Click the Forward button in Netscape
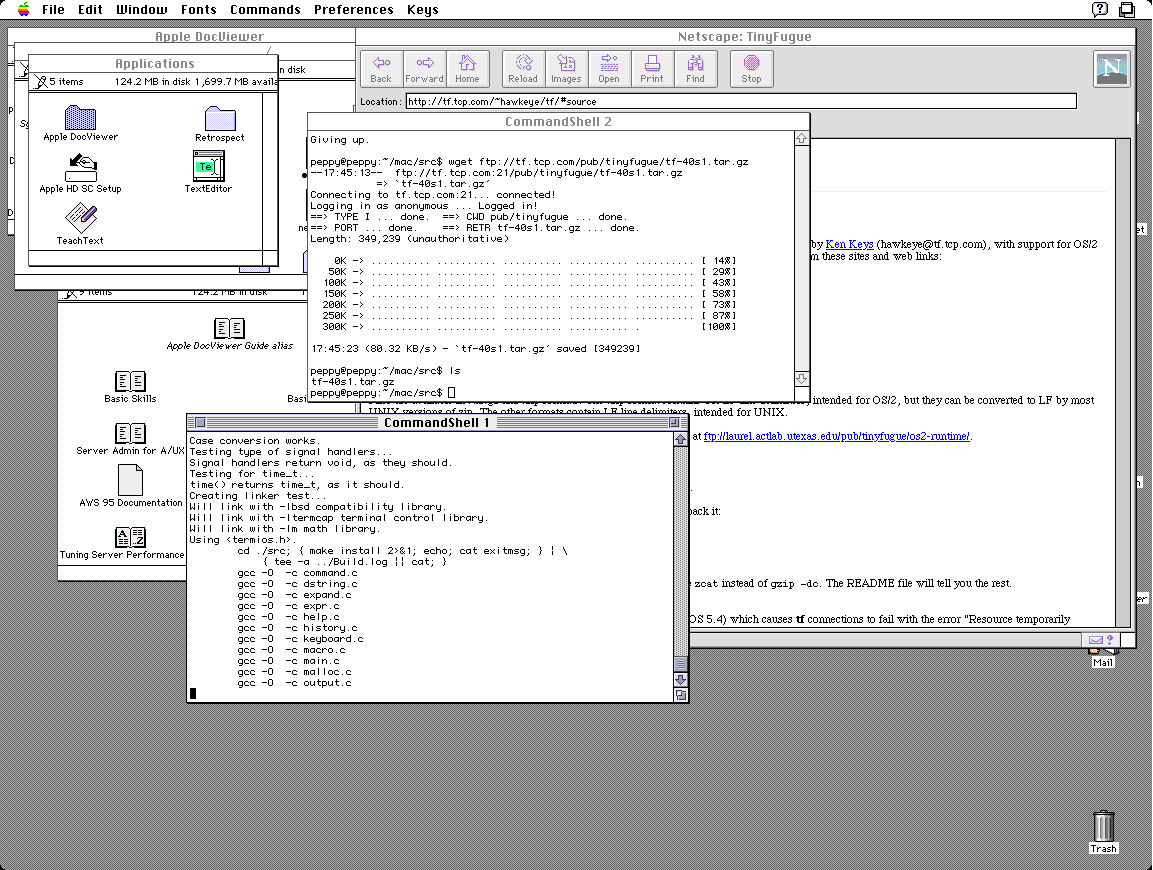1153x870 pixels. 424,69
